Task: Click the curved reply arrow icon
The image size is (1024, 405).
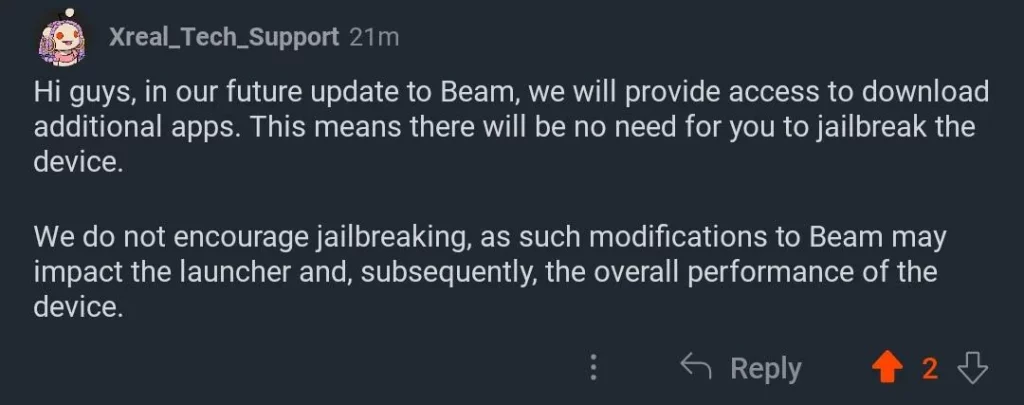Action: coord(696,366)
